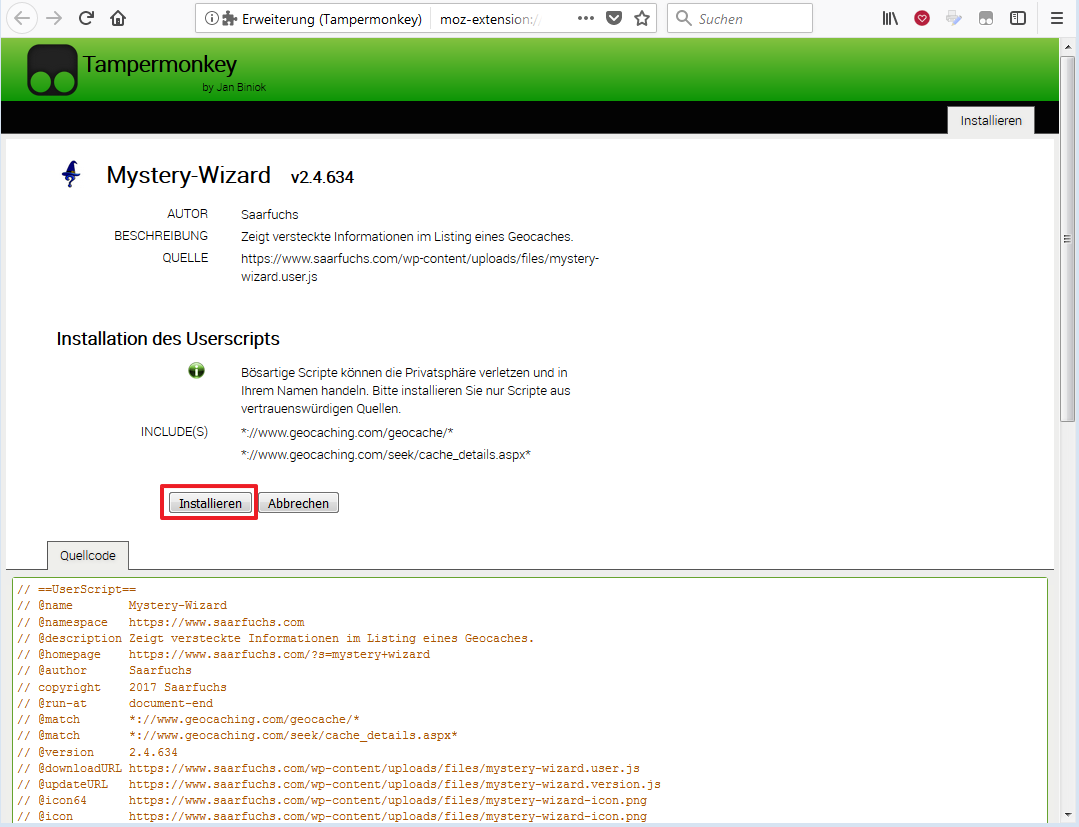
Task: Toggle the sidebar view
Action: pos(1018,19)
